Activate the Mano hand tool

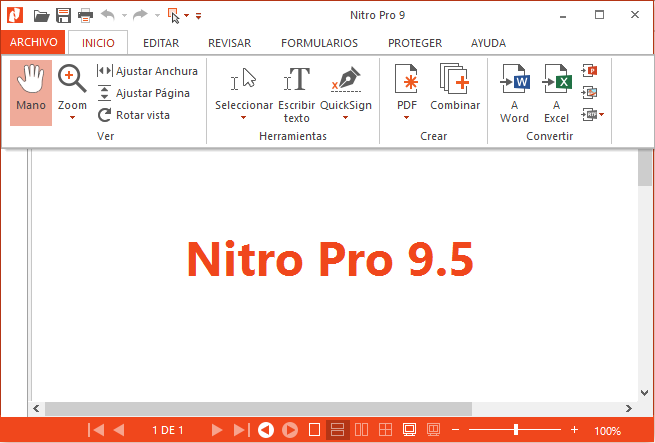click(31, 93)
